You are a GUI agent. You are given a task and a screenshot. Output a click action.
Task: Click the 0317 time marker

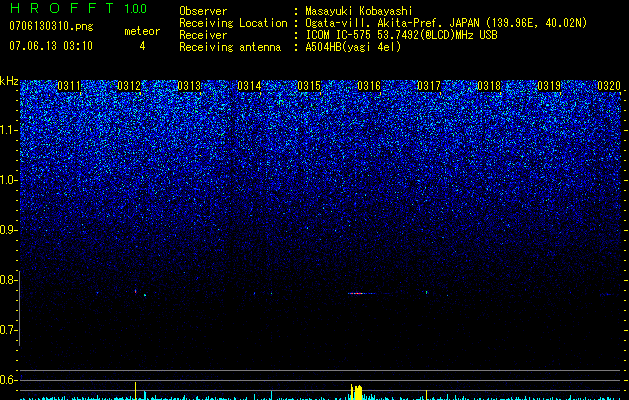(429, 86)
